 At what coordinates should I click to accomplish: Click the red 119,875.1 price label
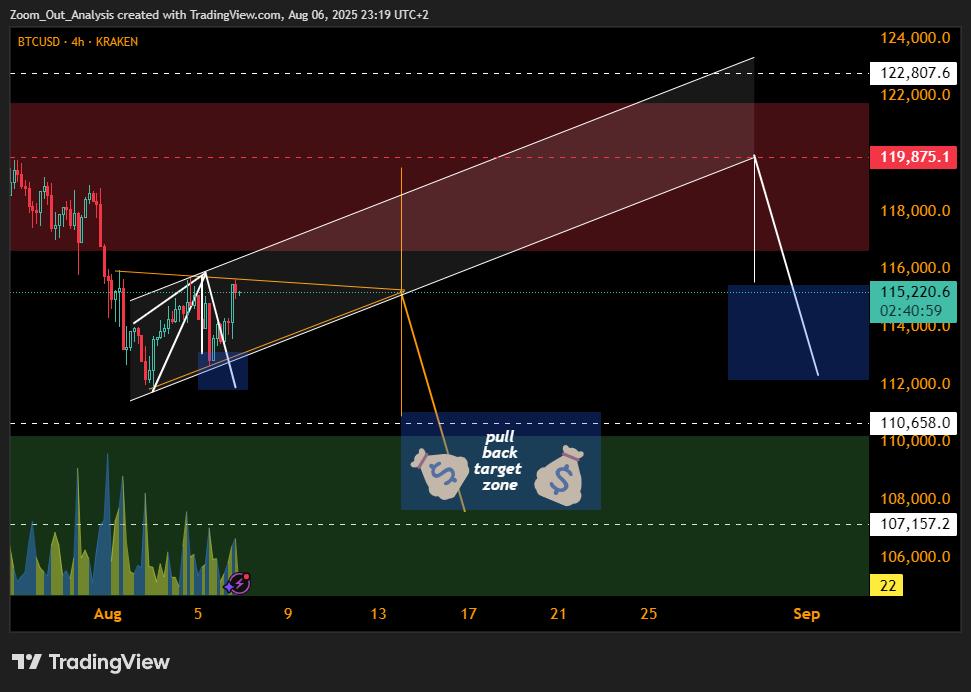913,157
